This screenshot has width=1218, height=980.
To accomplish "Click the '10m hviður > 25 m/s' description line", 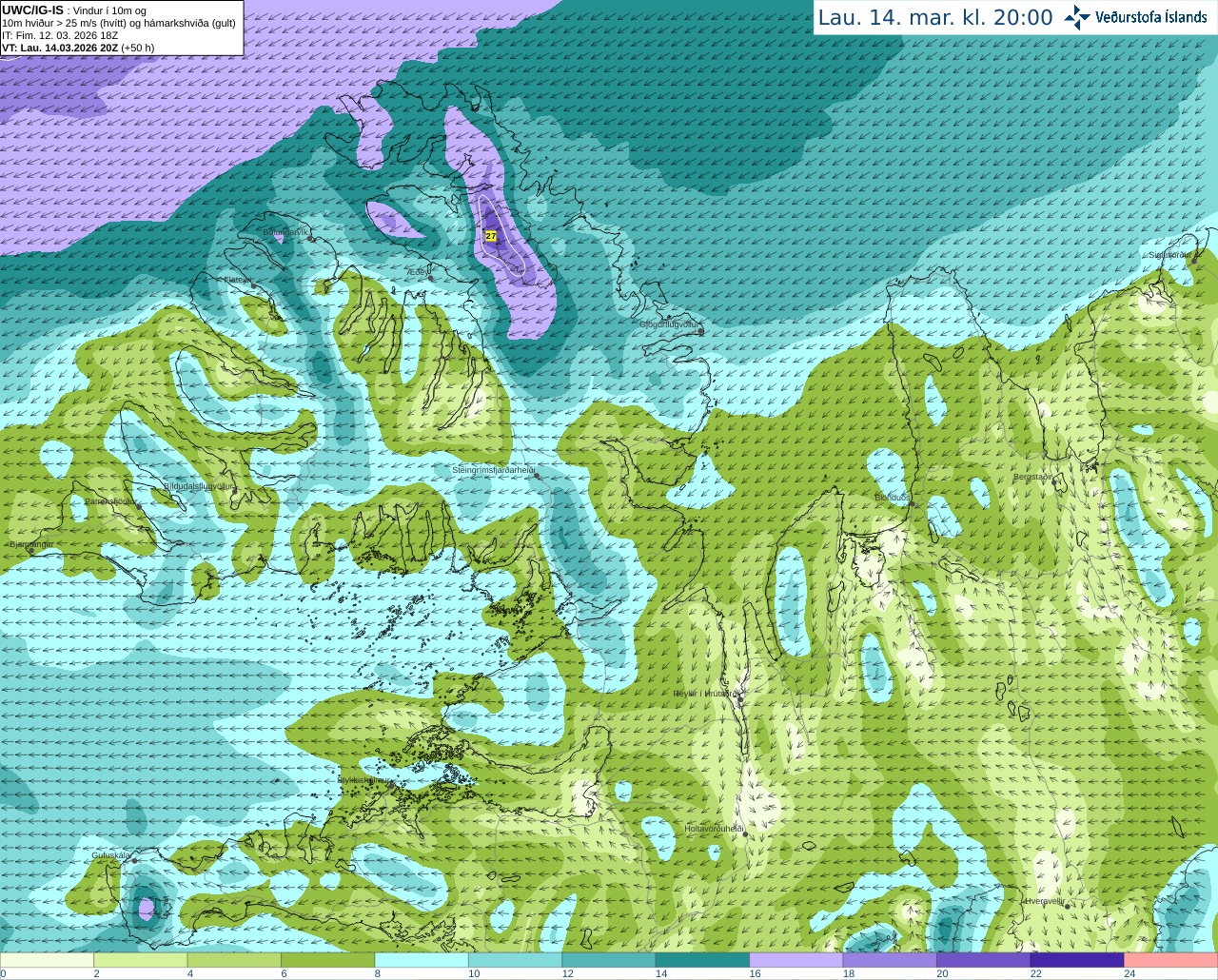I will pos(119,23).
